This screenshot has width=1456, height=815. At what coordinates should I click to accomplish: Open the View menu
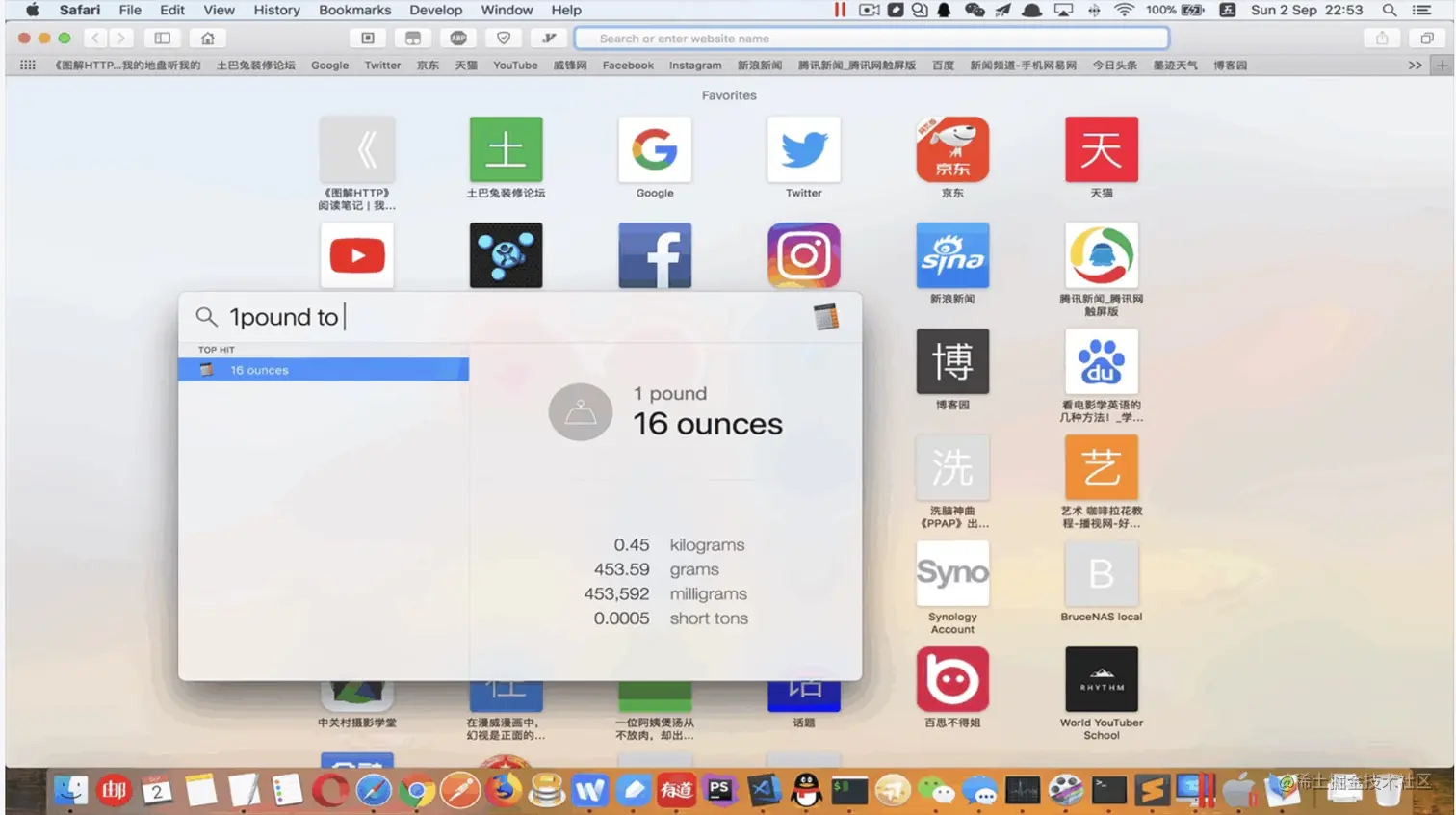[x=219, y=10]
